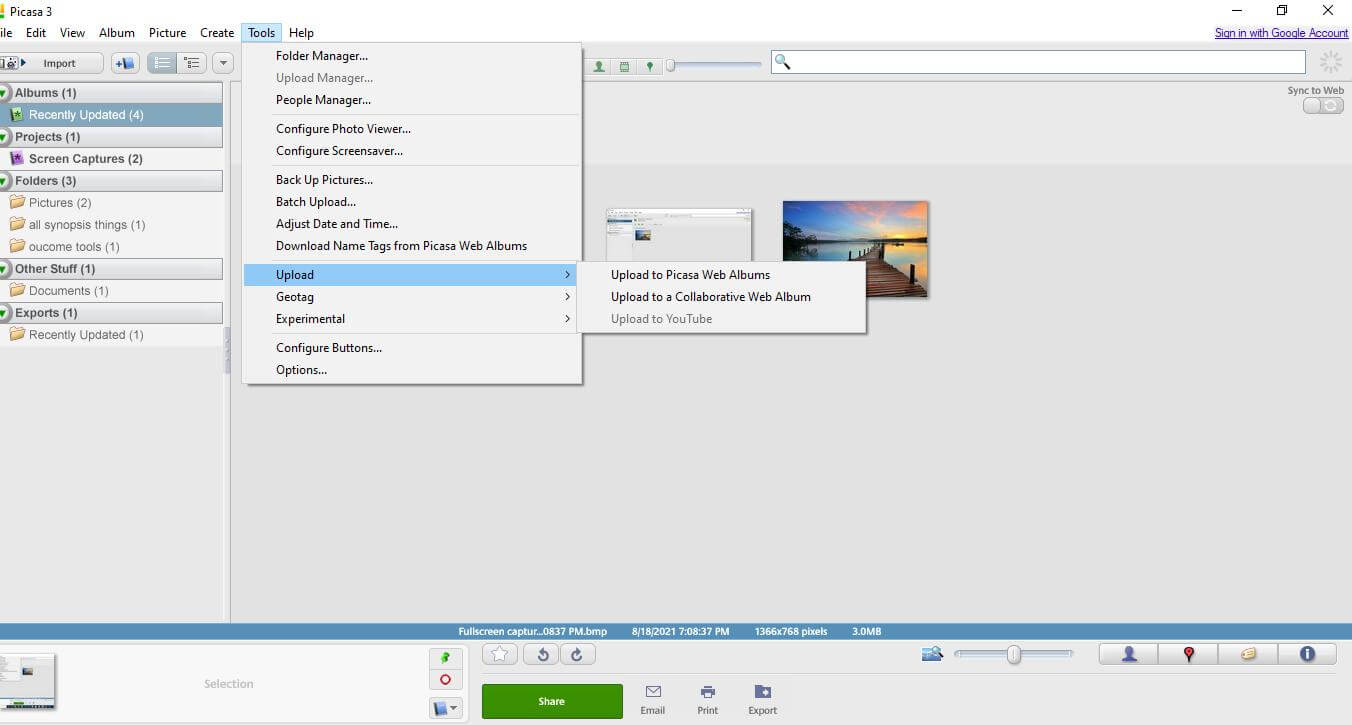The height and width of the screenshot is (725, 1352).
Task: Open the Picture menu
Action: 168,33
